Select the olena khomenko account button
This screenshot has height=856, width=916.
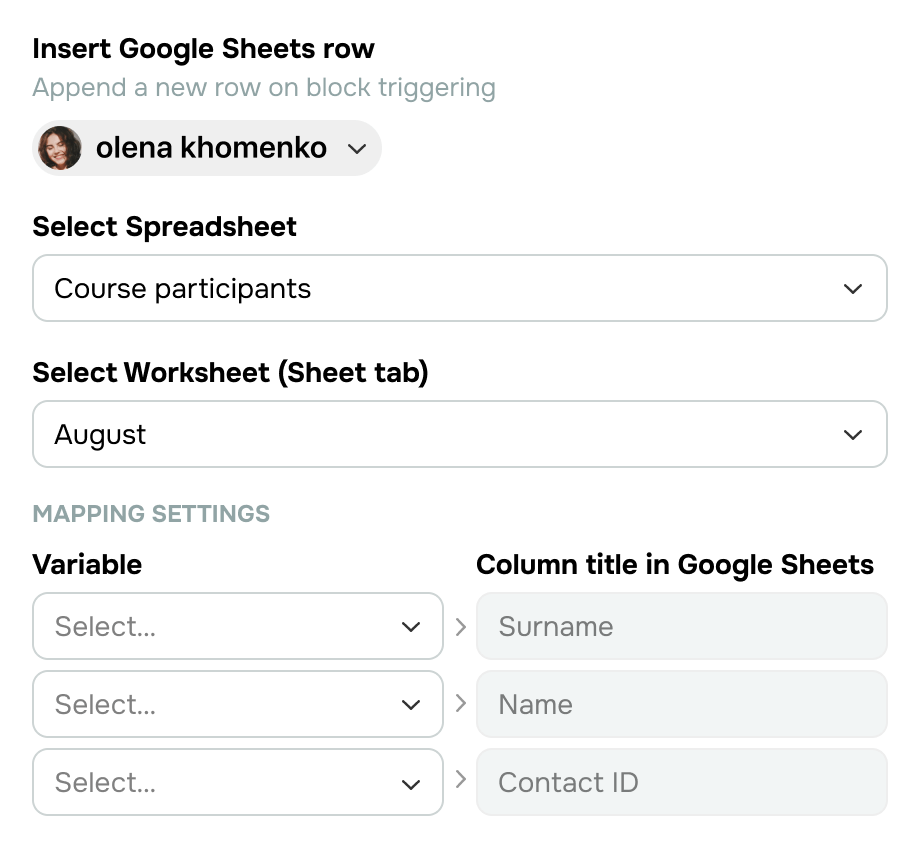pos(207,148)
